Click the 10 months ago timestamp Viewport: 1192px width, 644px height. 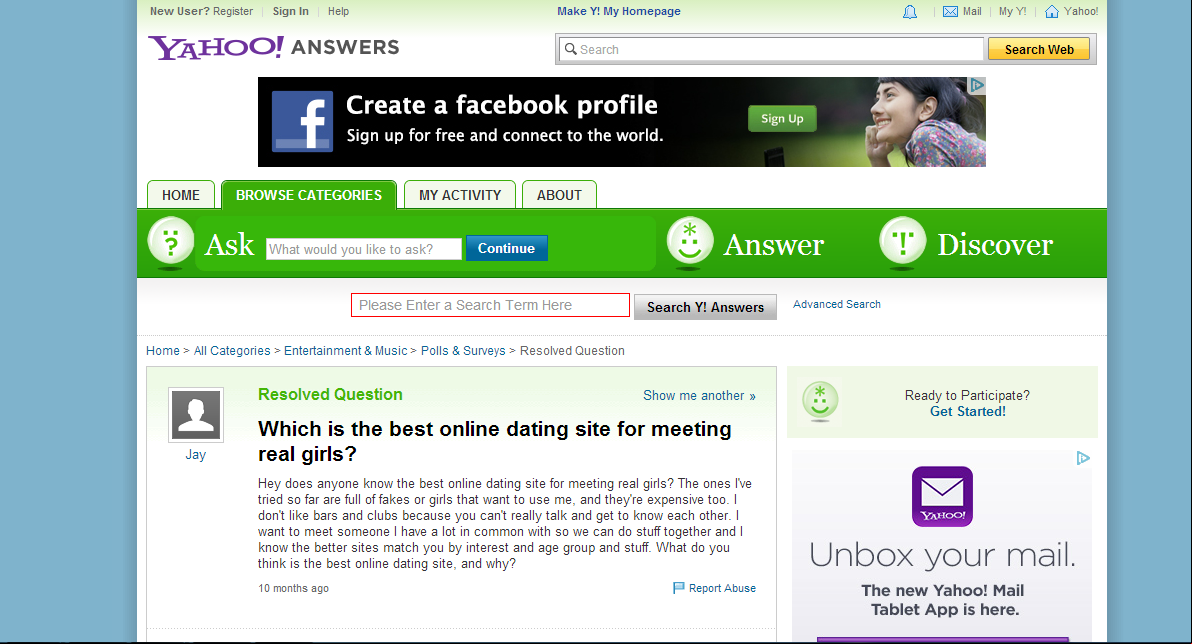pyautogui.click(x=293, y=588)
